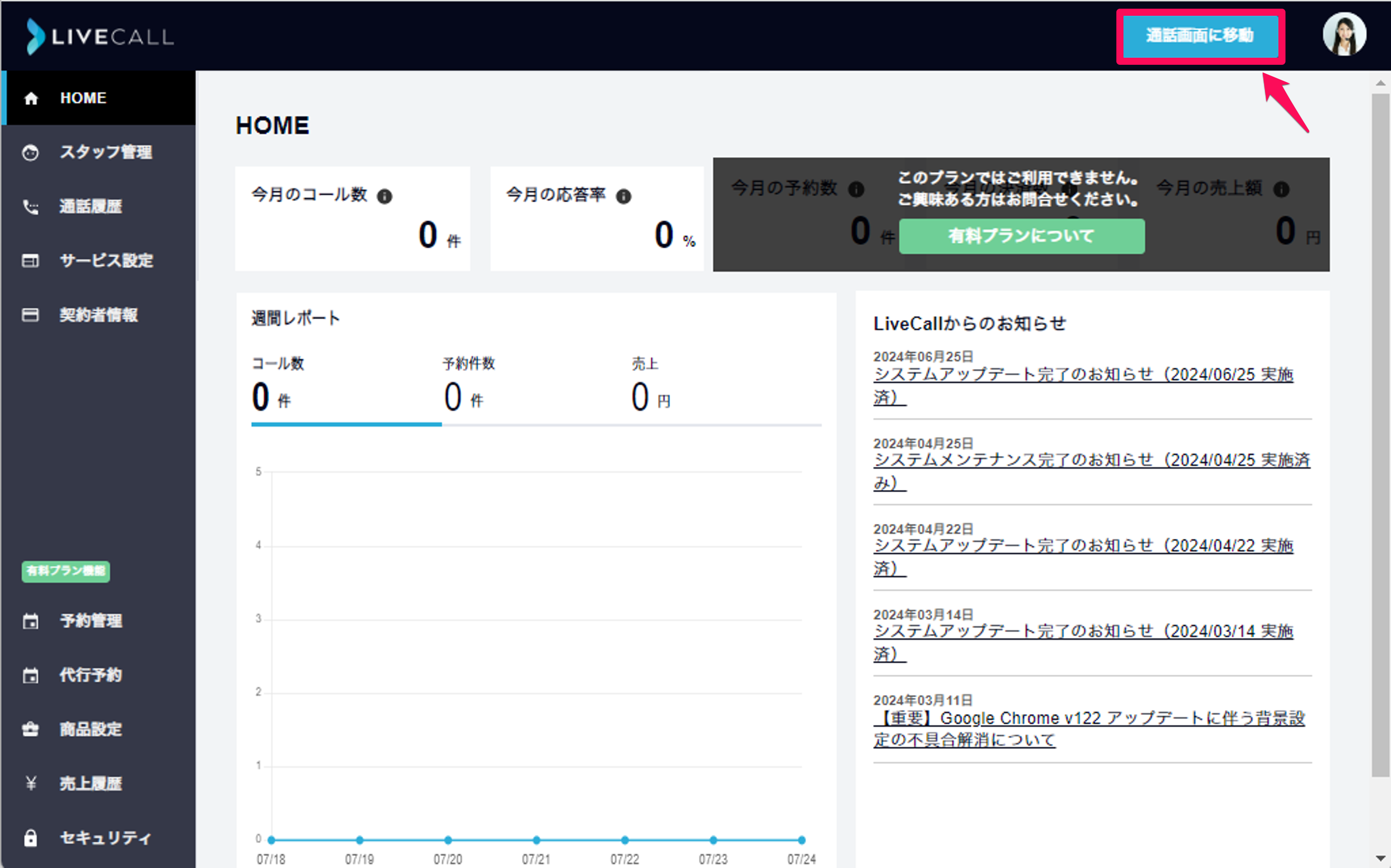Image resolution: width=1391 pixels, height=868 pixels.
Task: Click the 有料プランについて green button
Action: (1021, 236)
